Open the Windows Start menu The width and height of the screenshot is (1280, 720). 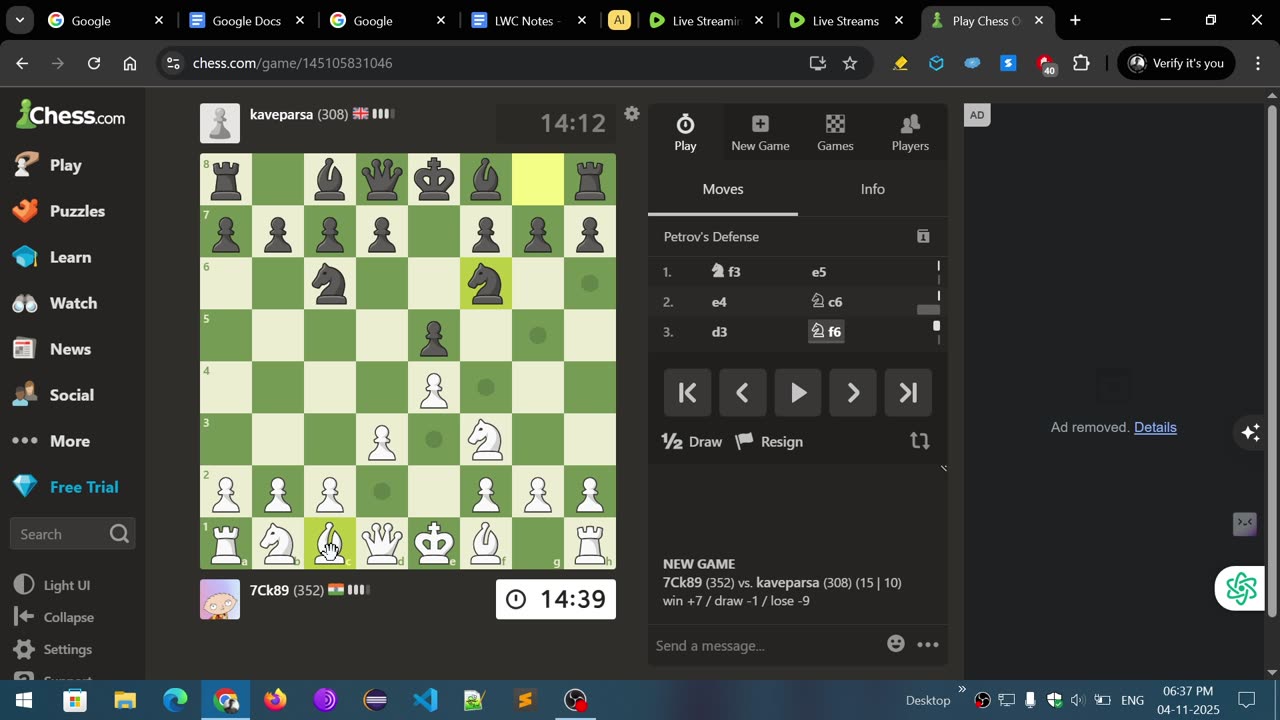pyautogui.click(x=22, y=700)
